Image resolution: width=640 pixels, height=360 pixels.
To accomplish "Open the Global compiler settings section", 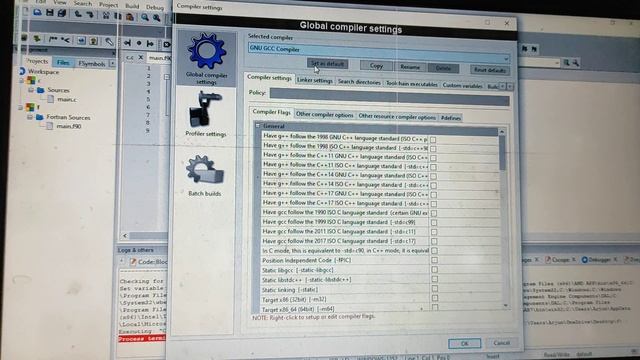I will [206, 59].
